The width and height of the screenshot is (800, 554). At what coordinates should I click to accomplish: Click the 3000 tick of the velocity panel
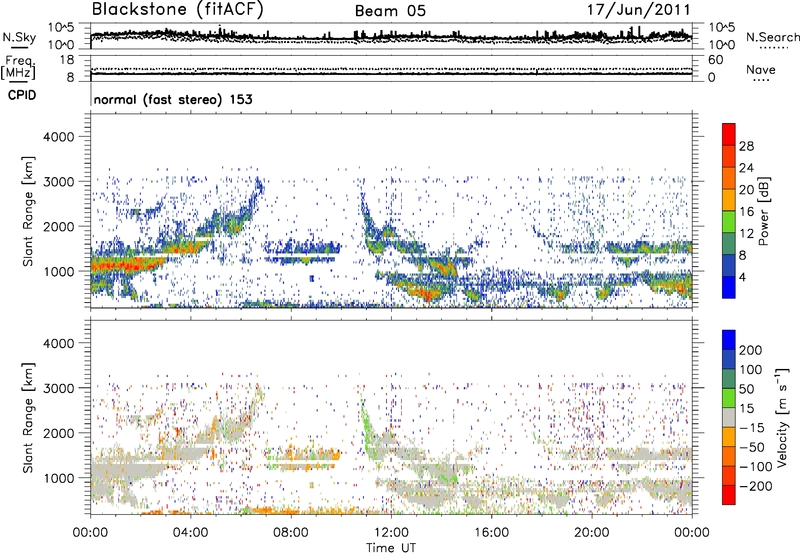click(x=58, y=388)
